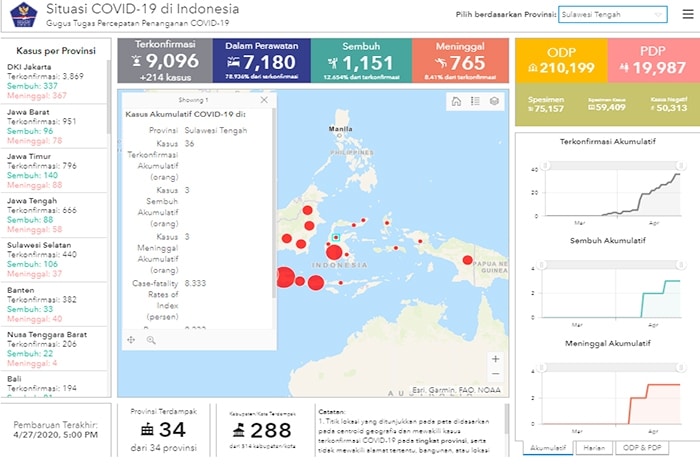Switch to the Harian chart tab
Image resolution: width=700 pixels, height=465 pixels.
[595, 448]
